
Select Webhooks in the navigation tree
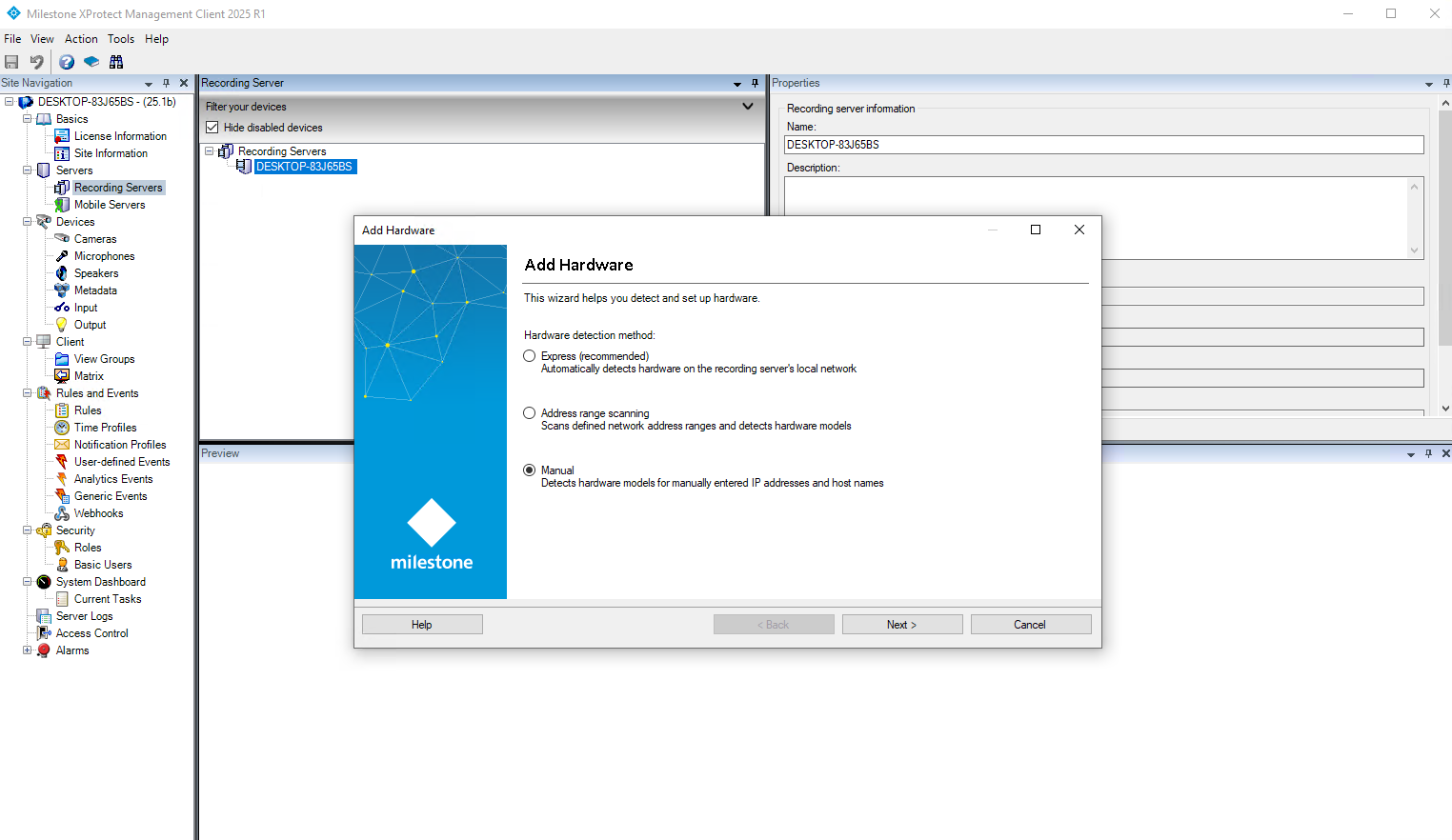98,513
